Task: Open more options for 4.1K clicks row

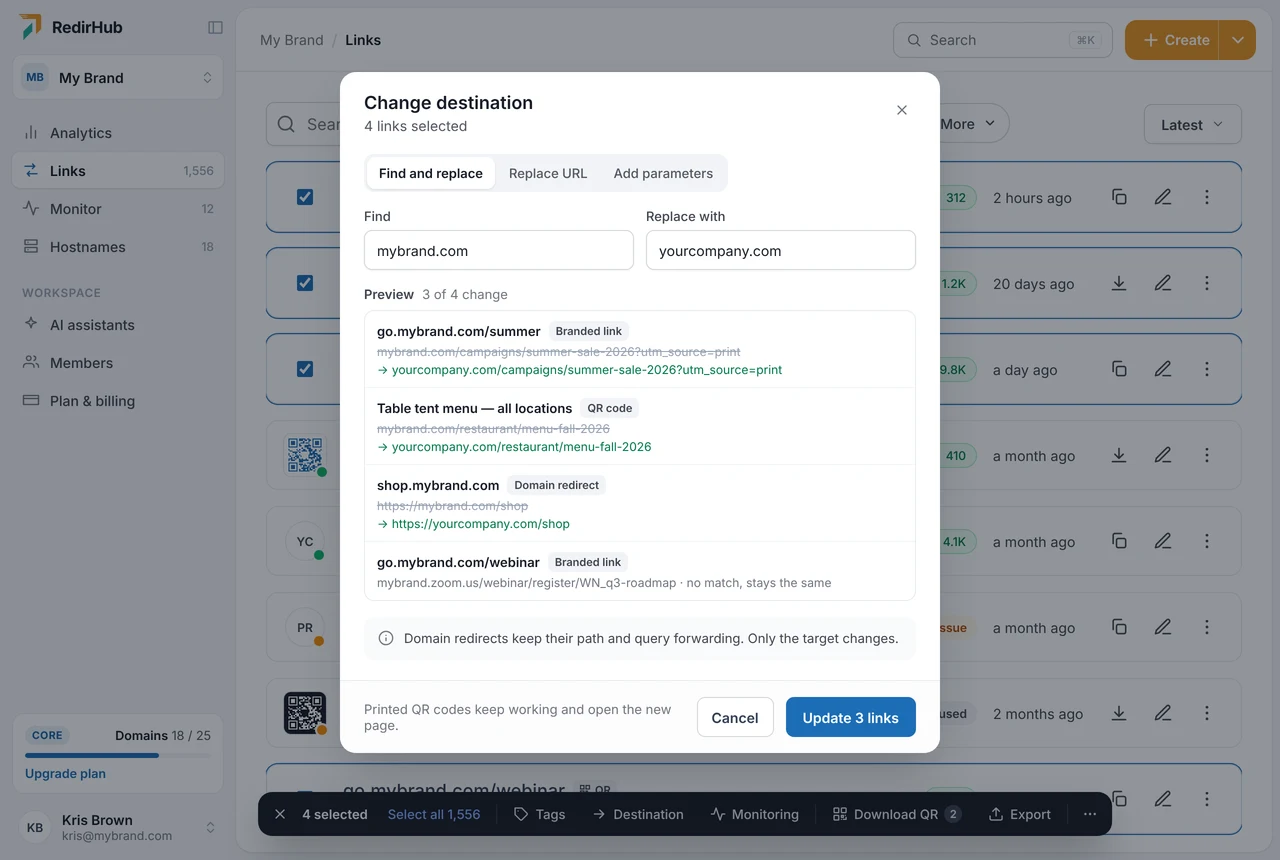Action: (1207, 541)
